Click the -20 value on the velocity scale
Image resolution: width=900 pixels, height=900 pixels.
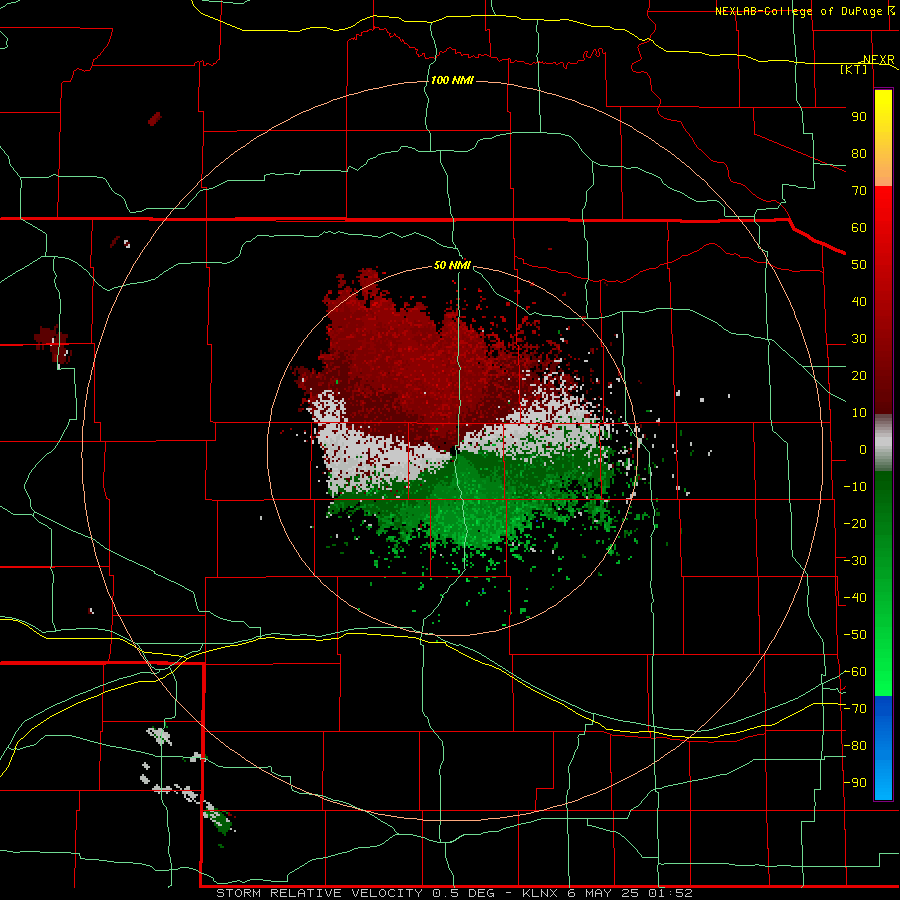click(855, 523)
